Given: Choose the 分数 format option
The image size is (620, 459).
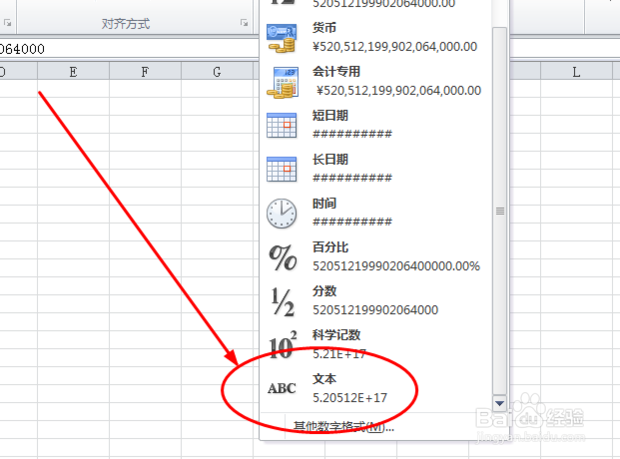Looking at the screenshot, I should point(376,301).
